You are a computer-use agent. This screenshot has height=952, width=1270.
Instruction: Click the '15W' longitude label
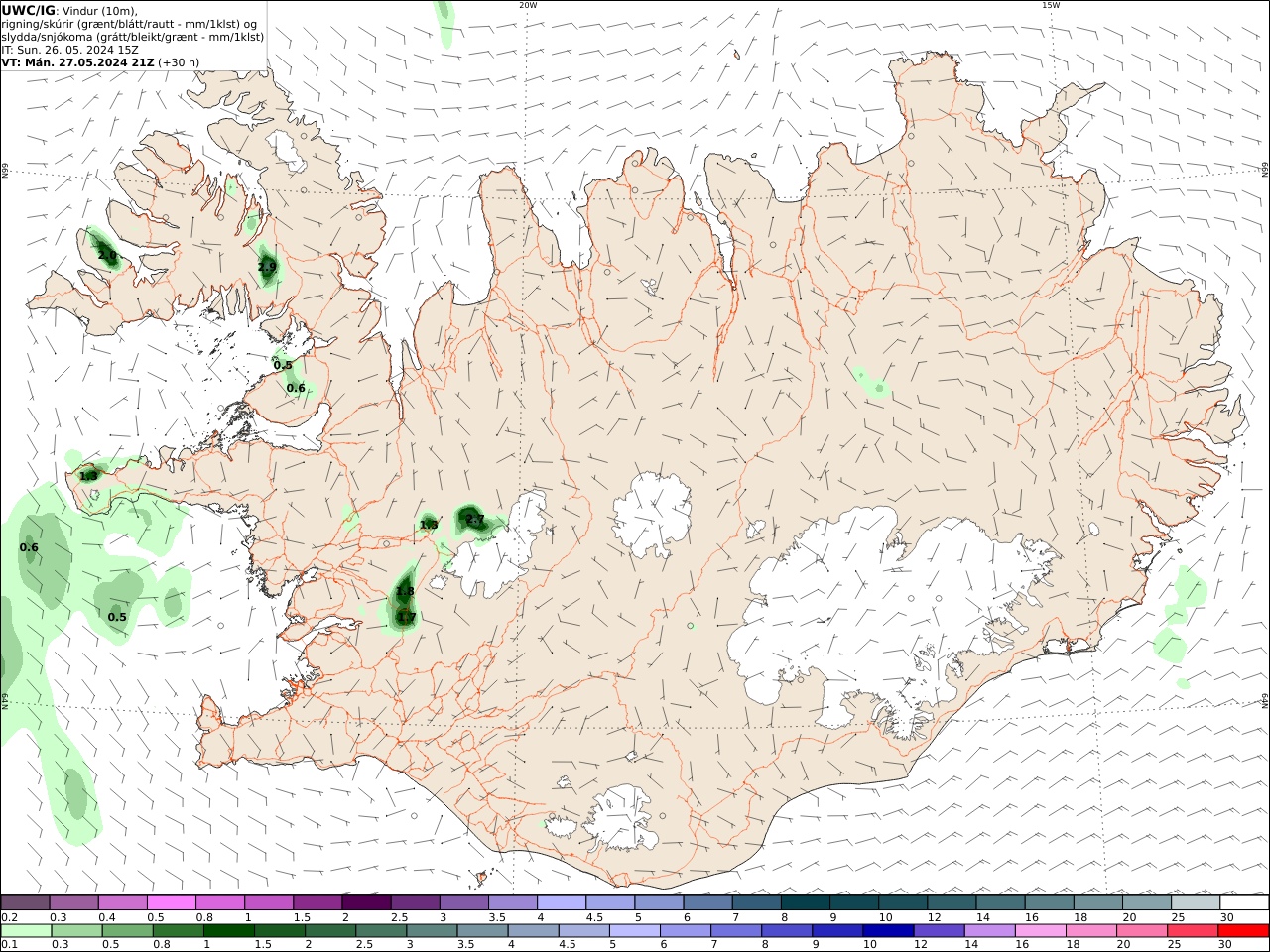1051,5
